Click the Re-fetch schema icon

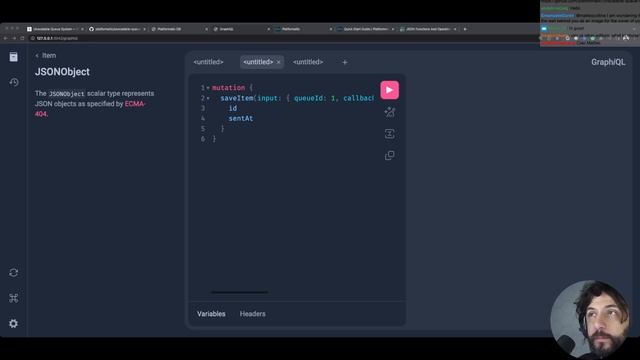point(13,272)
